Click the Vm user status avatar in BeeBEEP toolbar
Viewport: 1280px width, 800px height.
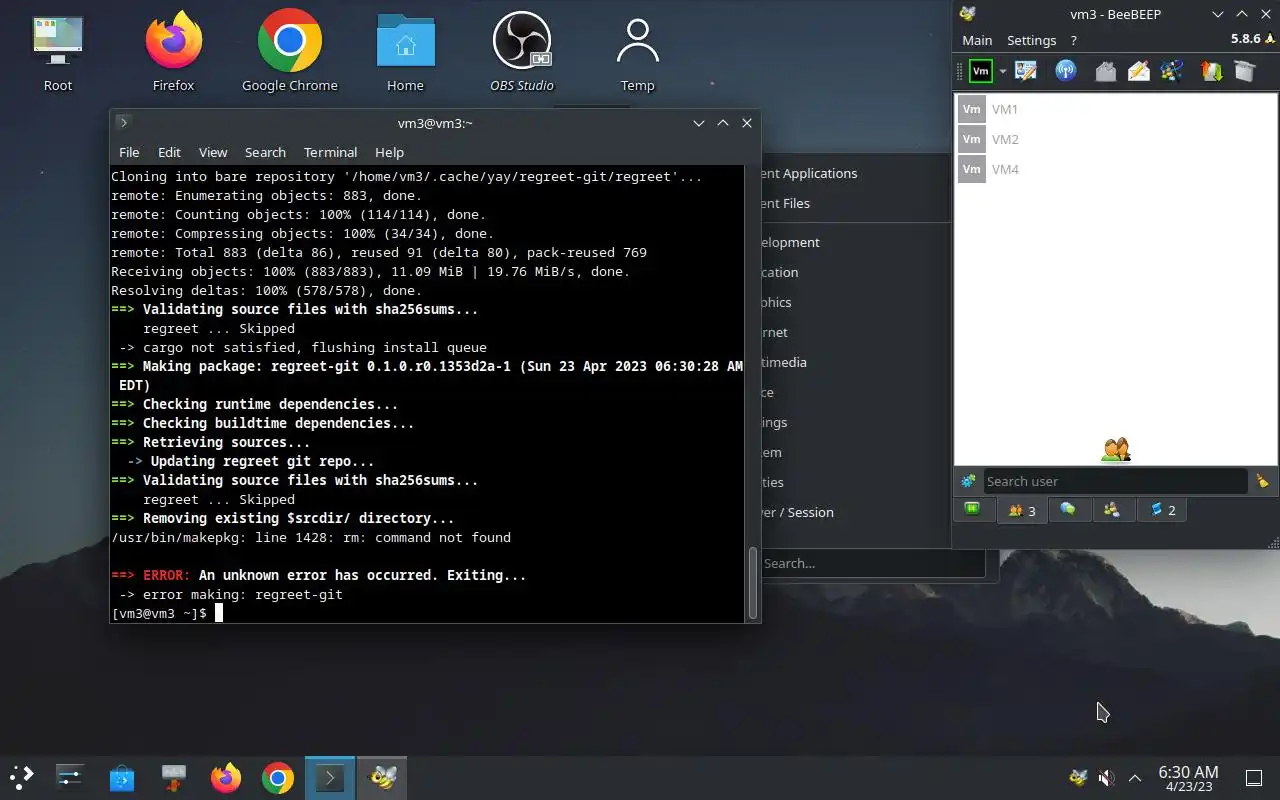click(x=981, y=71)
